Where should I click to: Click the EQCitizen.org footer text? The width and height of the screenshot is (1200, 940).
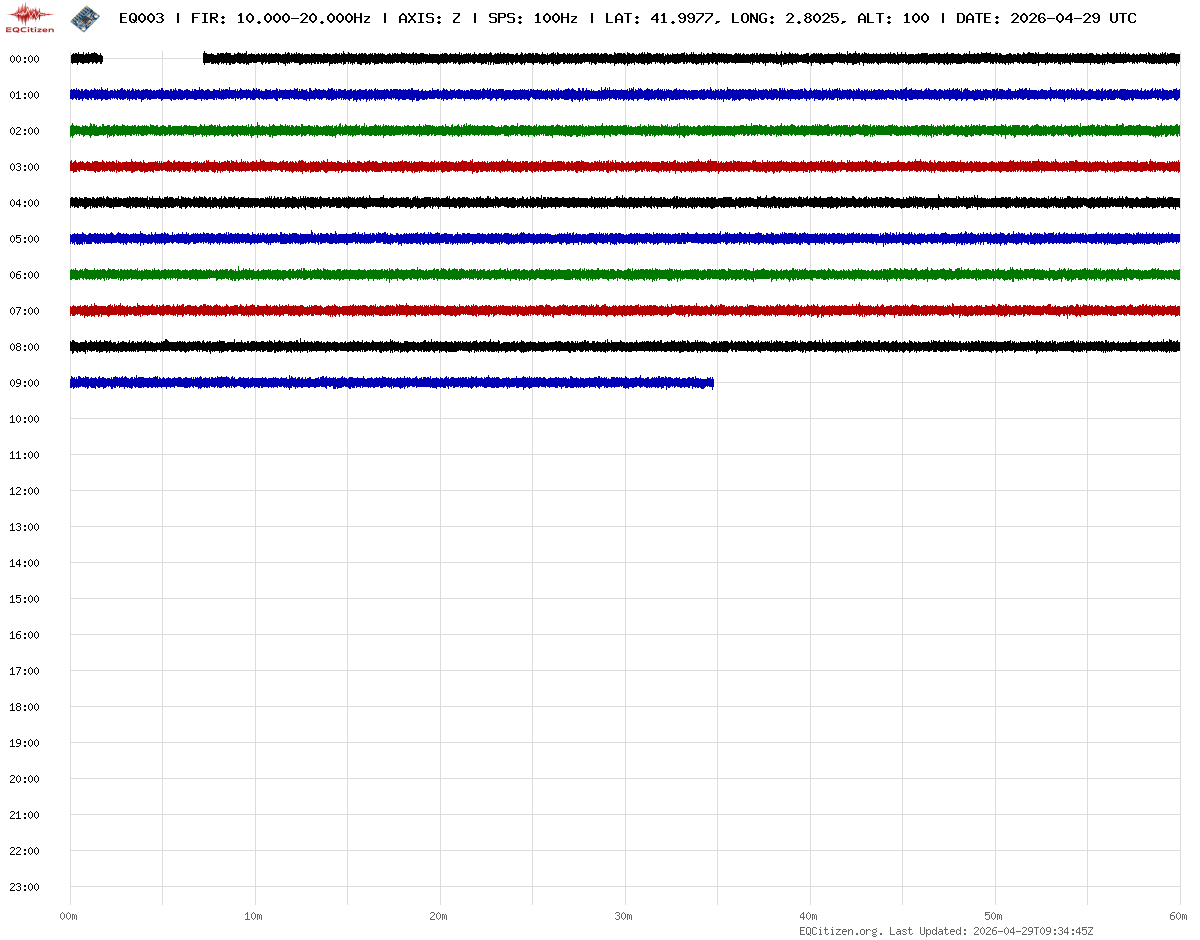tap(840, 931)
